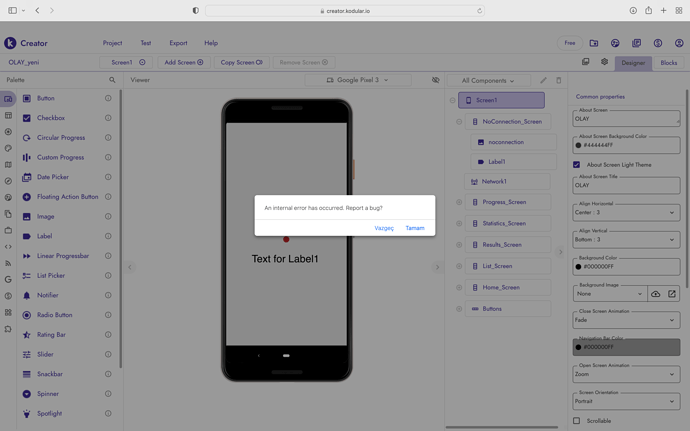This screenshot has width=690, height=431.
Task: Open the Export menu
Action: pyautogui.click(x=178, y=43)
